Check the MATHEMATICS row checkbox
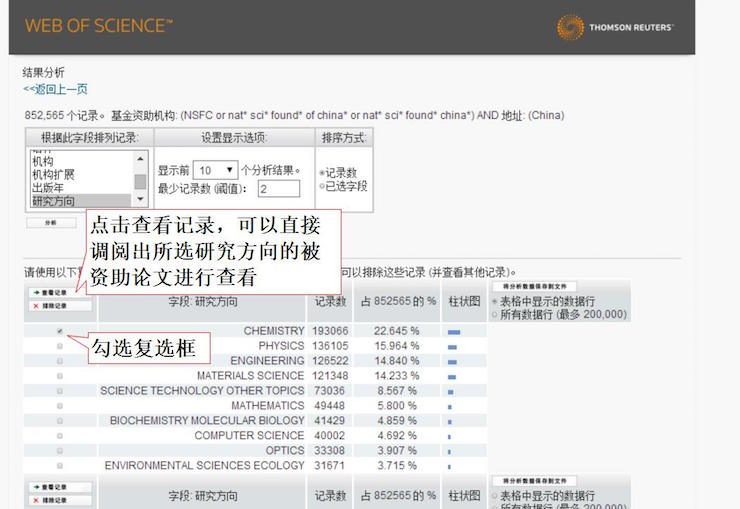The width and height of the screenshot is (740, 509). point(60,406)
